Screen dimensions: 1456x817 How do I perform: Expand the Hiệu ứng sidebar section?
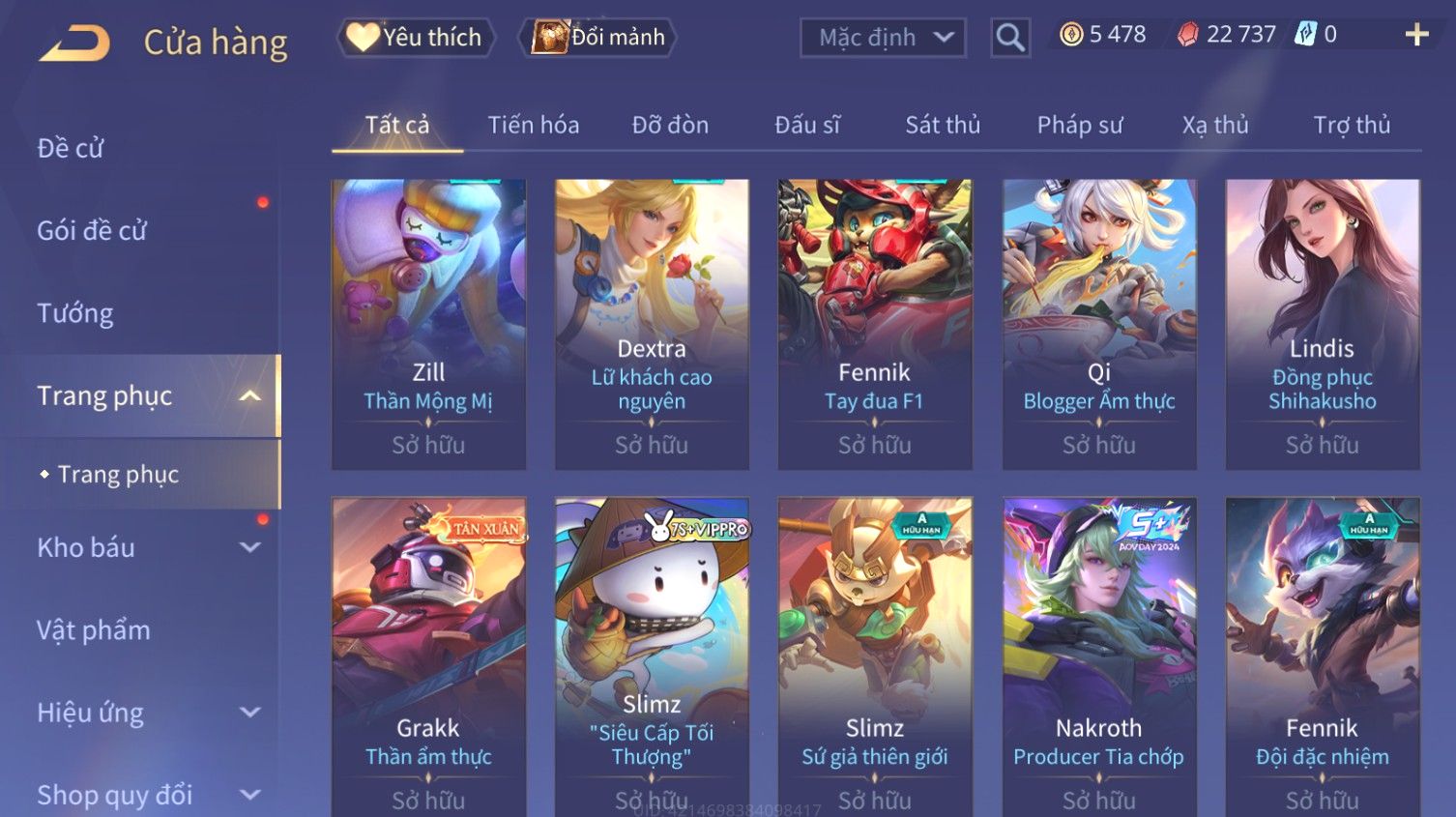pos(249,713)
